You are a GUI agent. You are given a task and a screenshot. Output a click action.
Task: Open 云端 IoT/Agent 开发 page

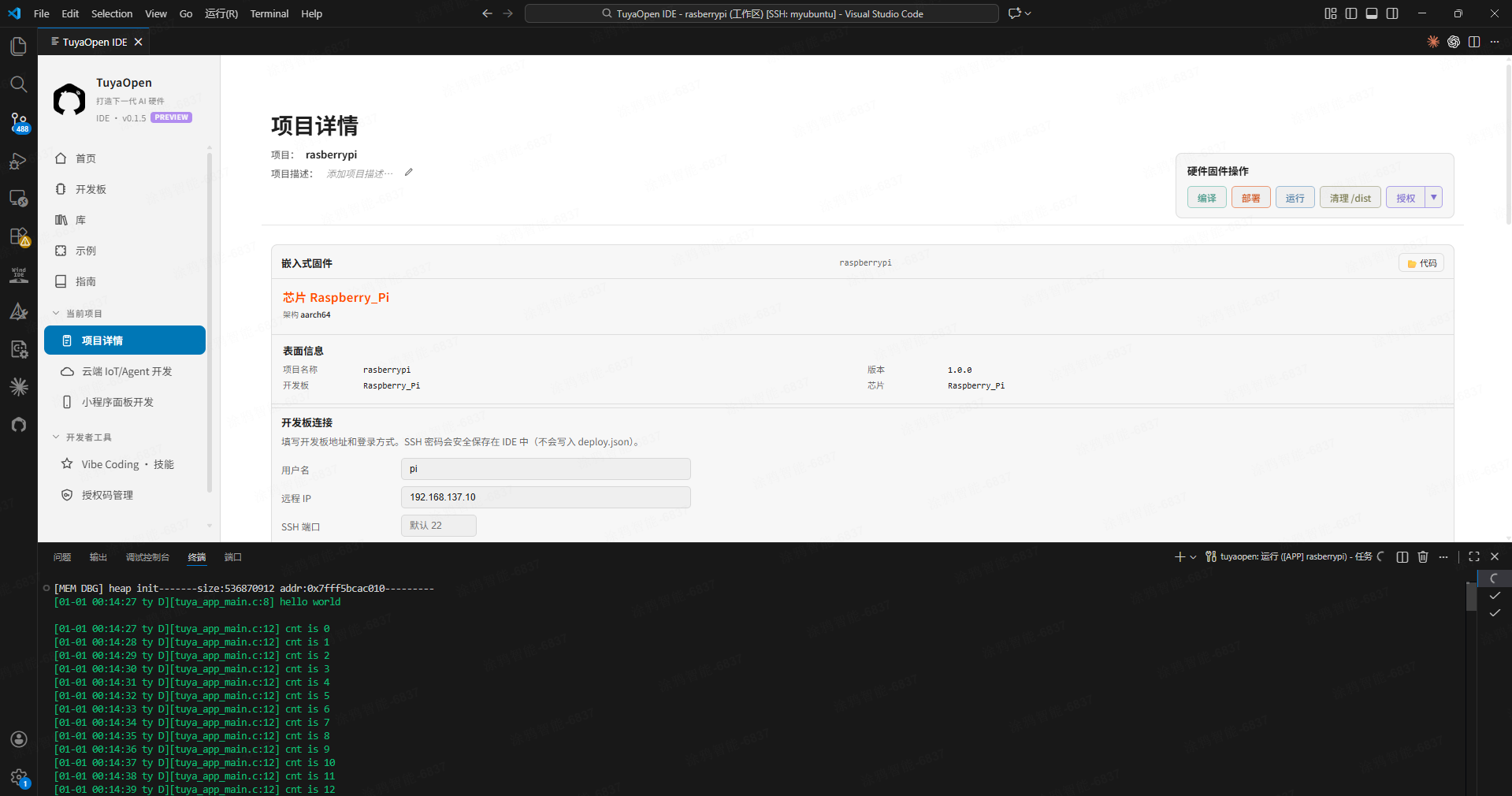[124, 371]
